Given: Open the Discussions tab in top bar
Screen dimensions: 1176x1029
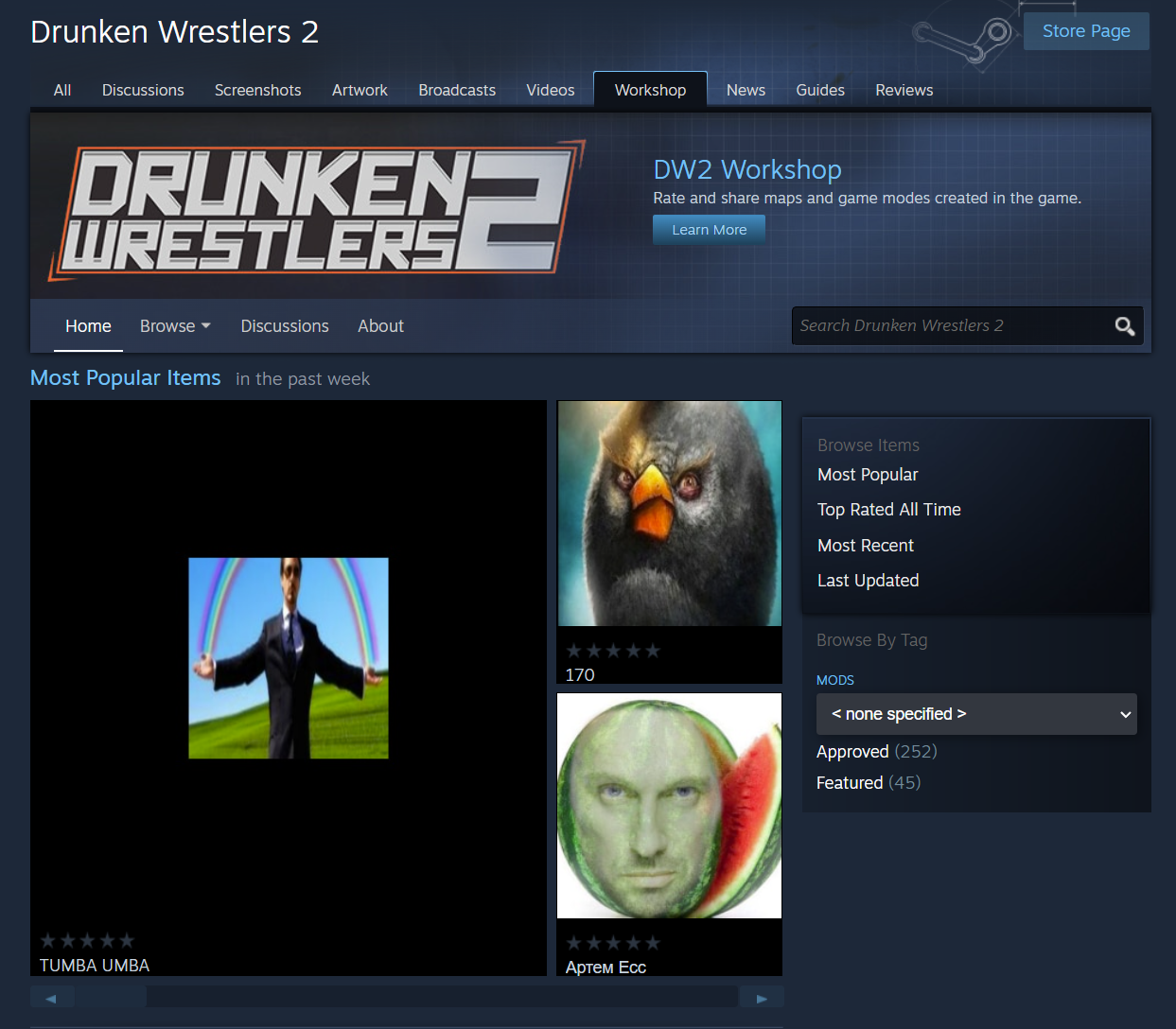Looking at the screenshot, I should coord(143,90).
